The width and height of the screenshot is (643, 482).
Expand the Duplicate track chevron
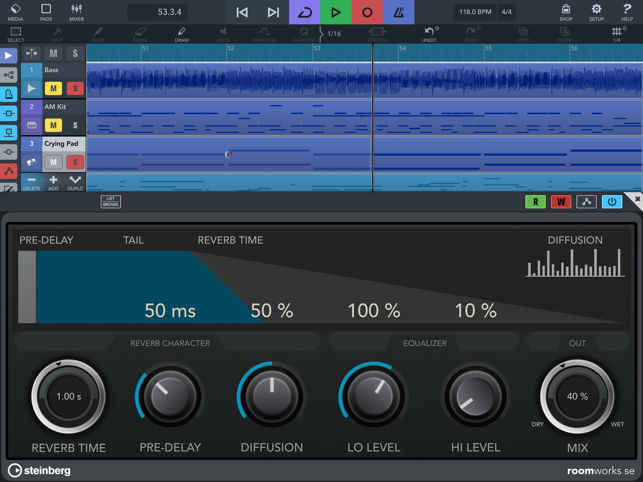pyautogui.click(x=75, y=182)
